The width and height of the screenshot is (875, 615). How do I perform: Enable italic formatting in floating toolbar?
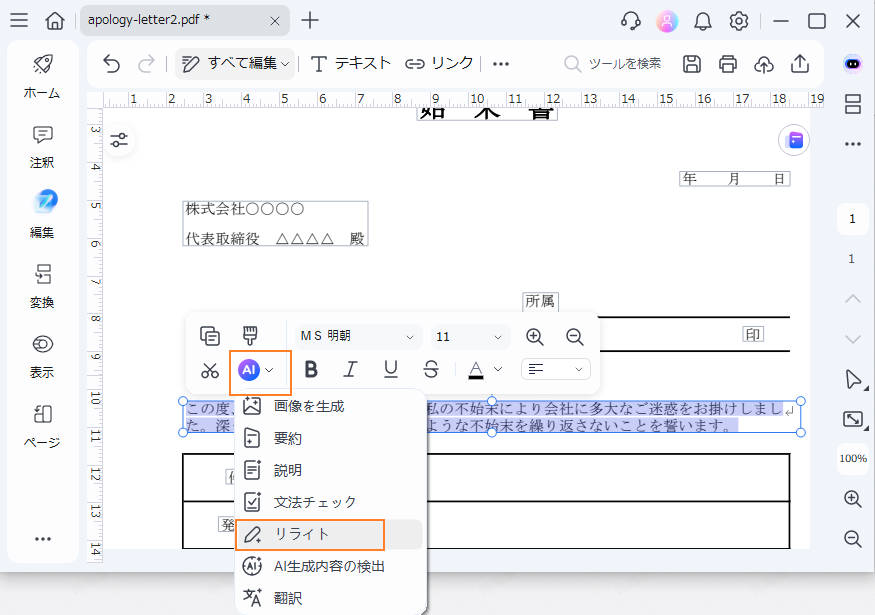click(x=351, y=369)
